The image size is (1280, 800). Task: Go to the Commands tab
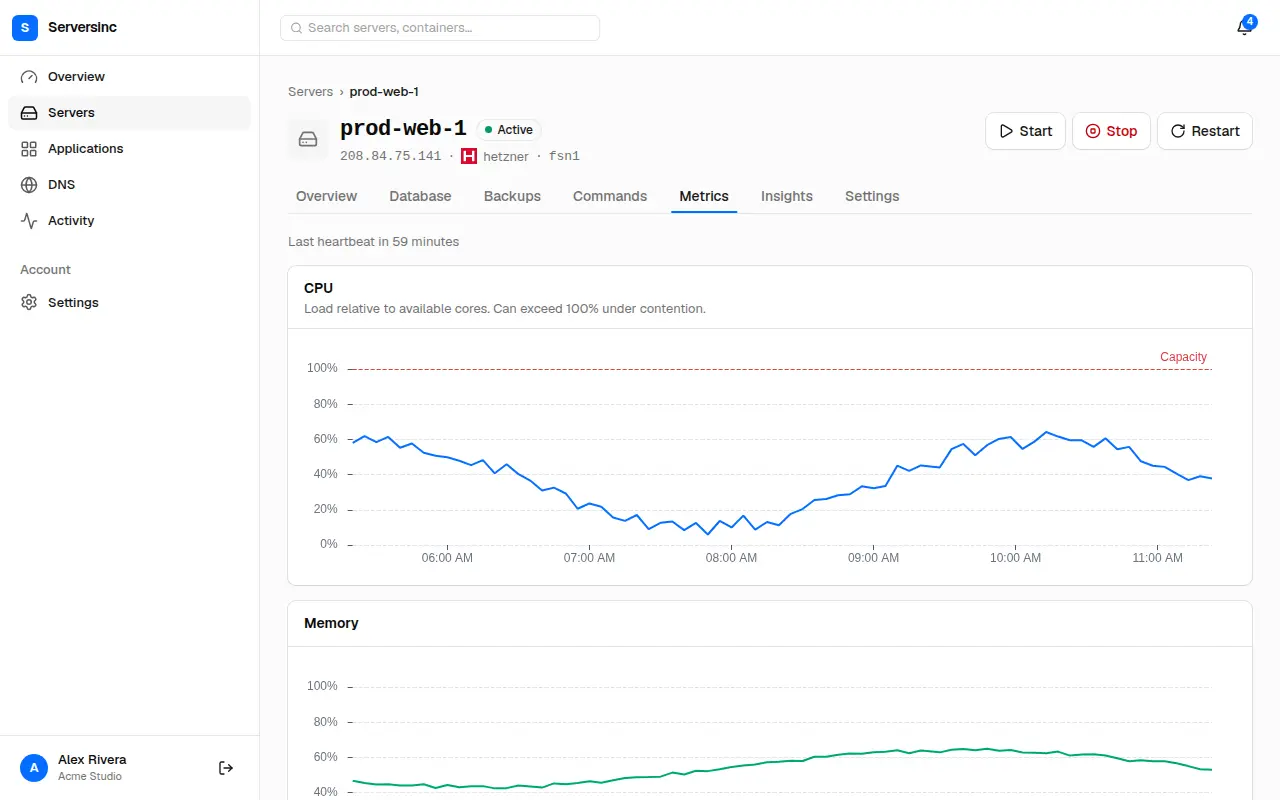610,196
